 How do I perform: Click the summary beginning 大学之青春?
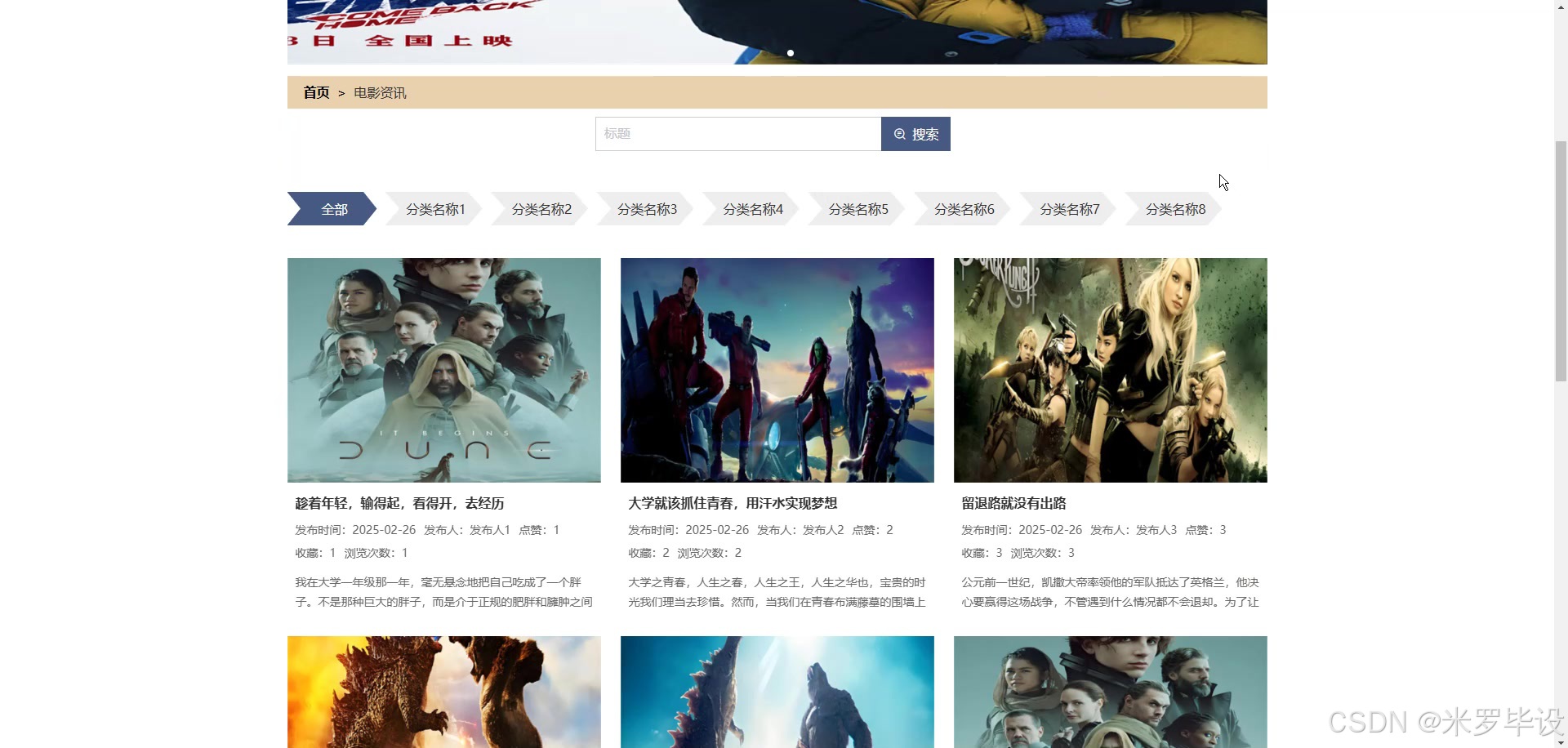[777, 592]
